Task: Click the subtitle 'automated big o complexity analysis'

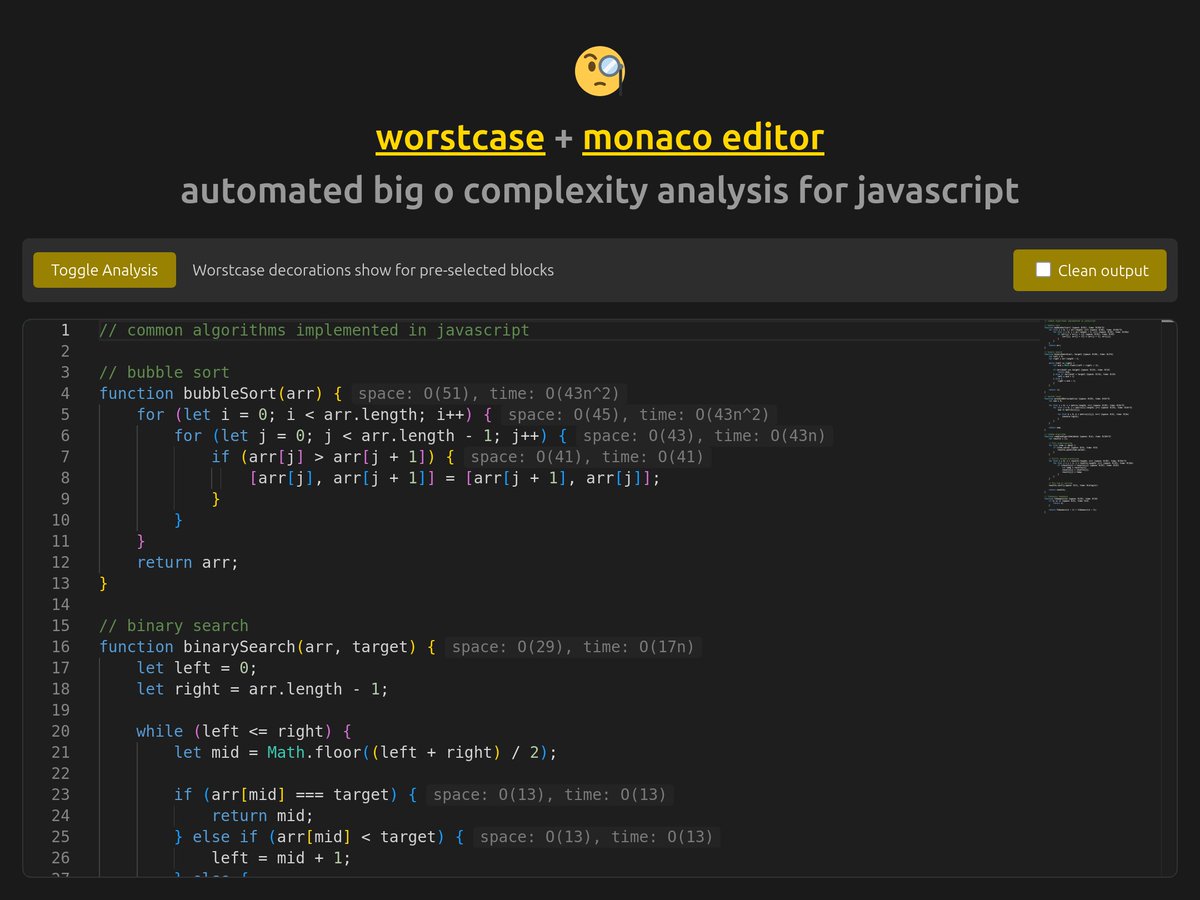Action: click(x=600, y=189)
